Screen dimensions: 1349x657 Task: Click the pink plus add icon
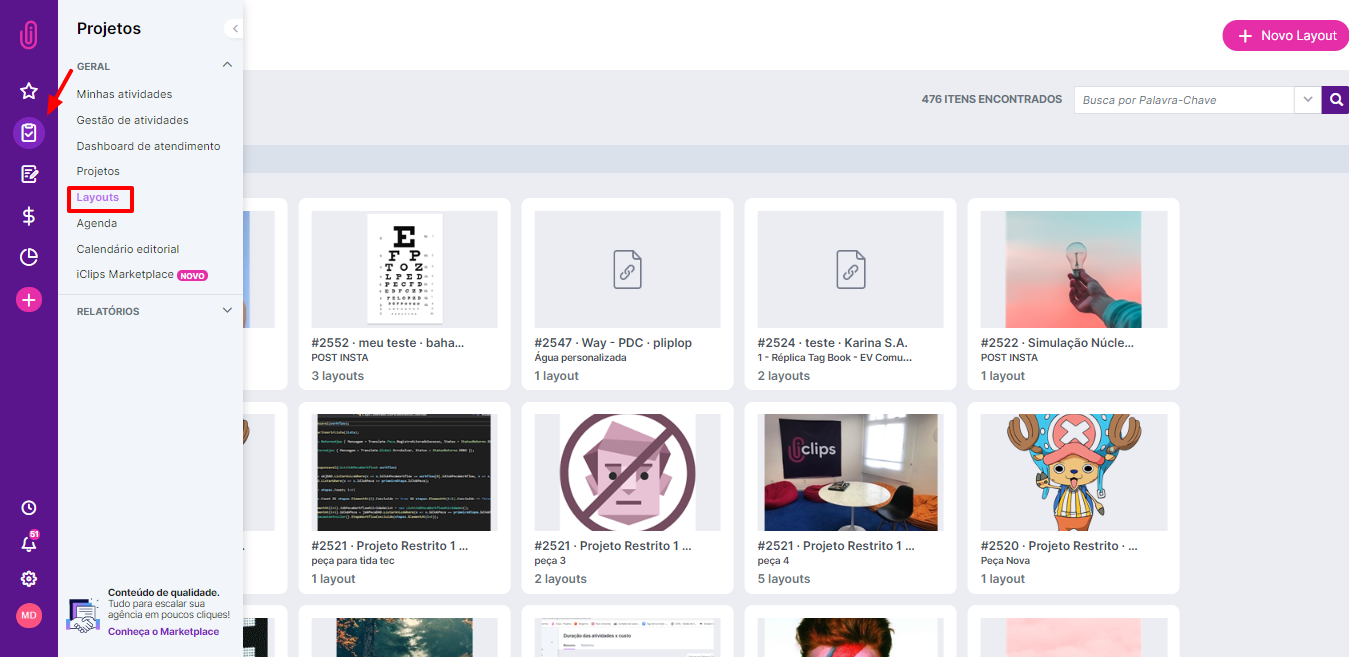coord(29,299)
